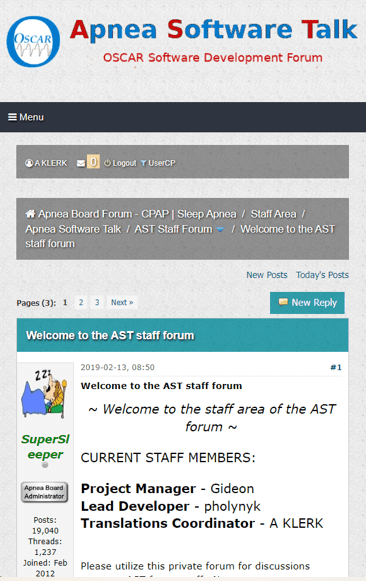Image resolution: width=366 pixels, height=581 pixels.
Task: Click the Next » pagination link
Action: click(122, 302)
